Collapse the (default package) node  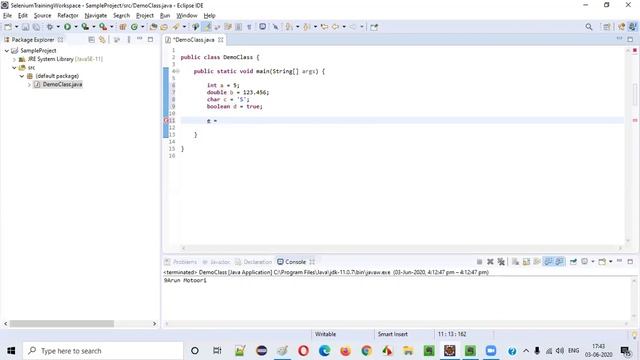tap(22, 76)
